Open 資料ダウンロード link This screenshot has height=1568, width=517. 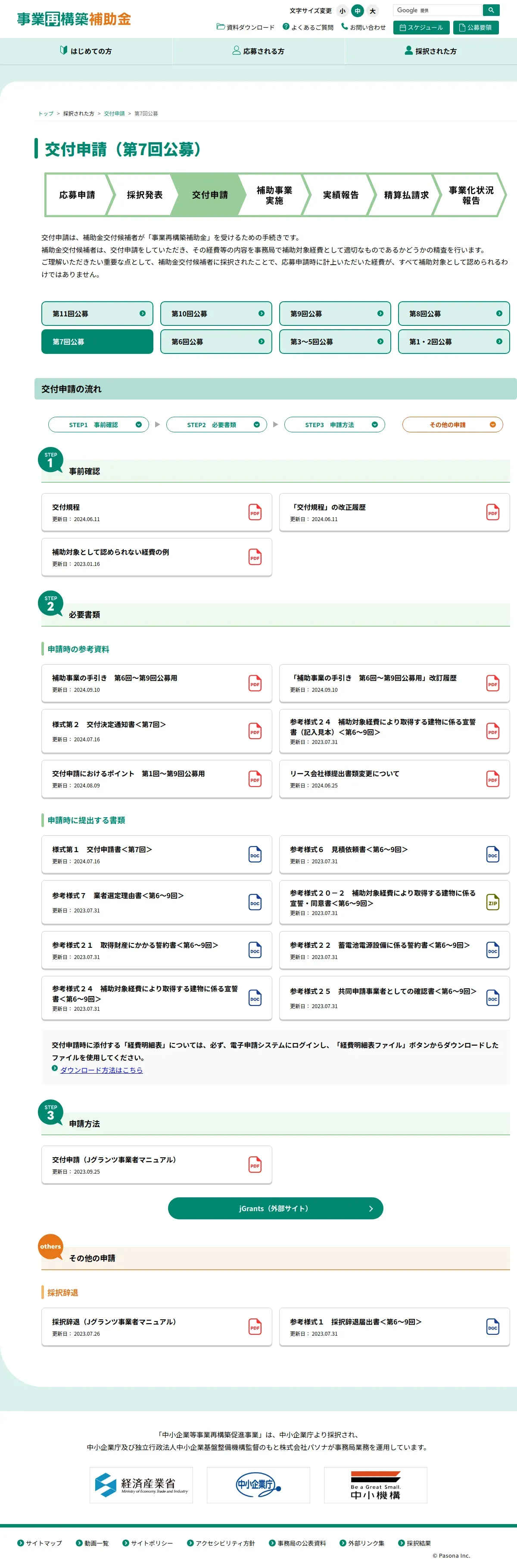point(246,28)
